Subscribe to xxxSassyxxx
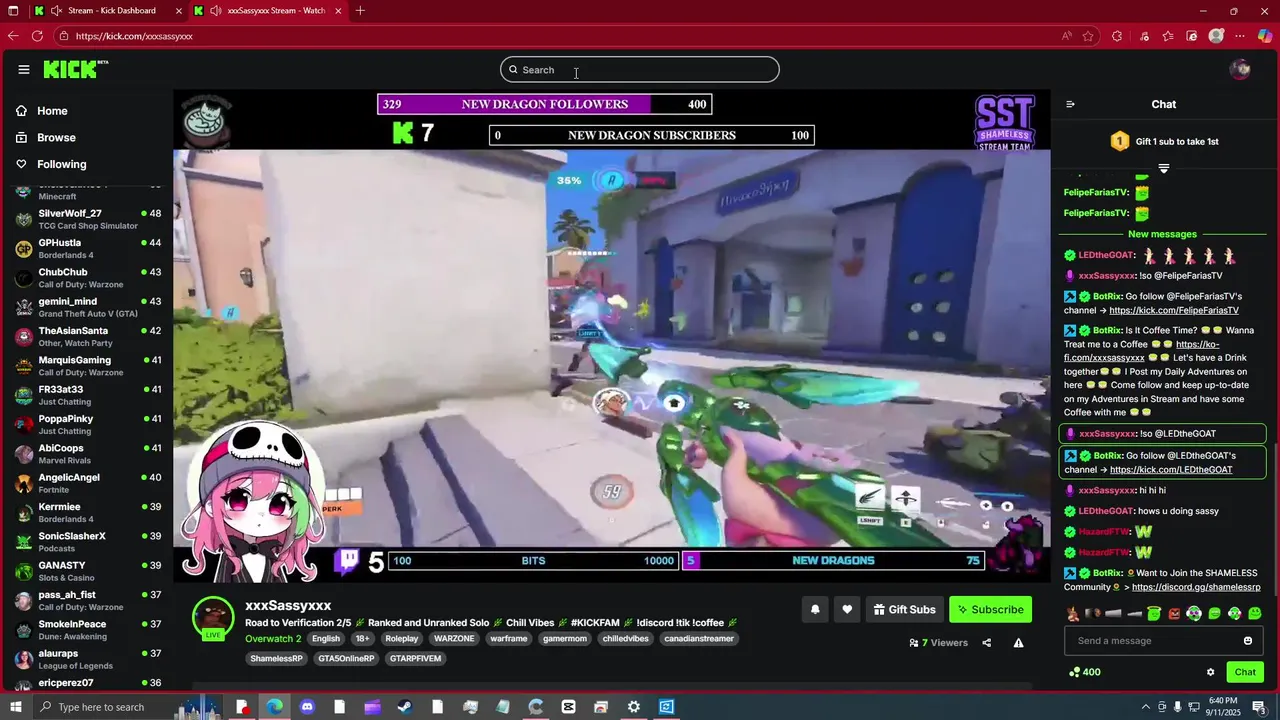 click(x=990, y=609)
